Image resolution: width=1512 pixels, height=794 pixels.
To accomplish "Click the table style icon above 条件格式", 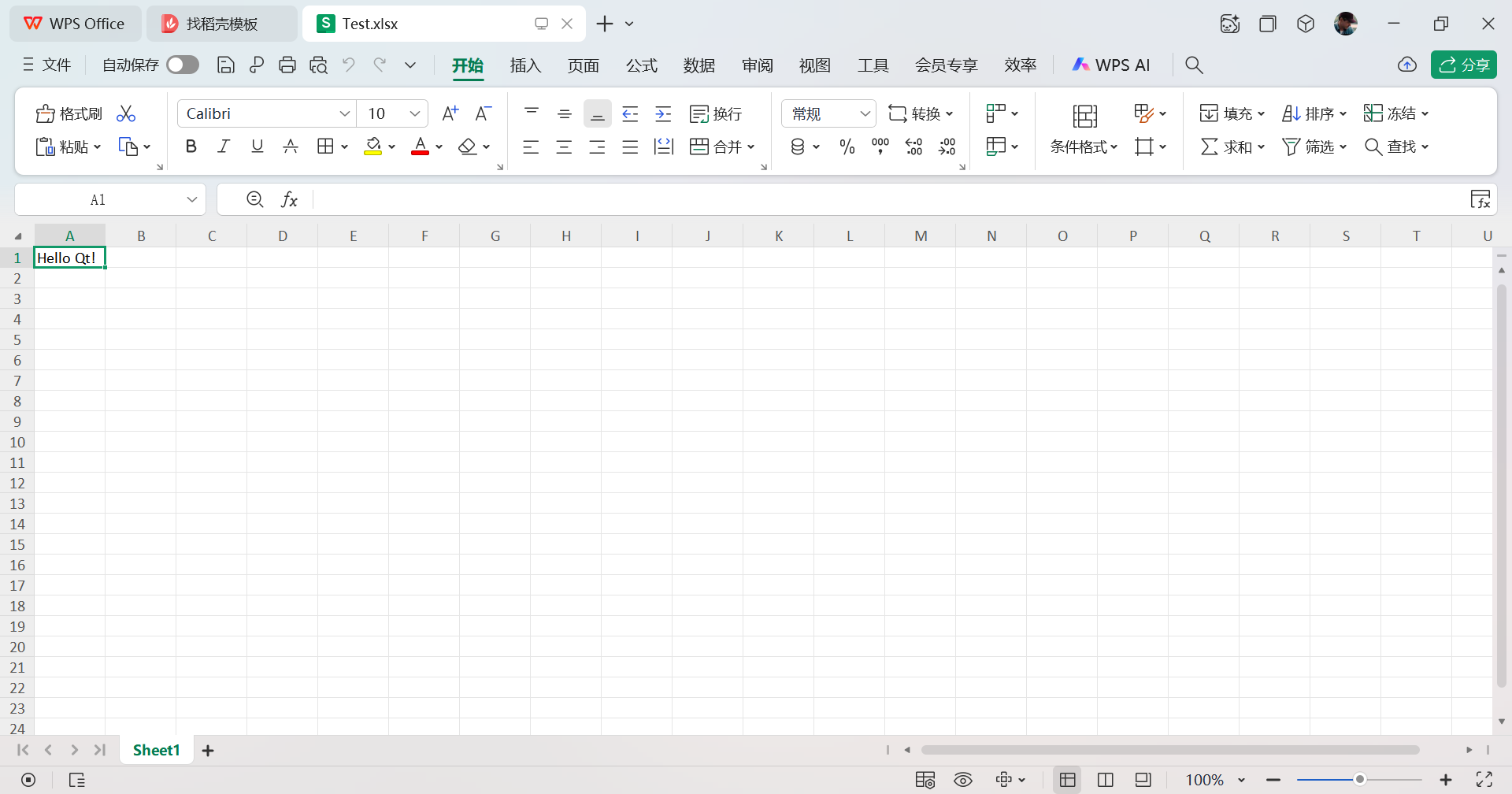I will click(x=1084, y=116).
